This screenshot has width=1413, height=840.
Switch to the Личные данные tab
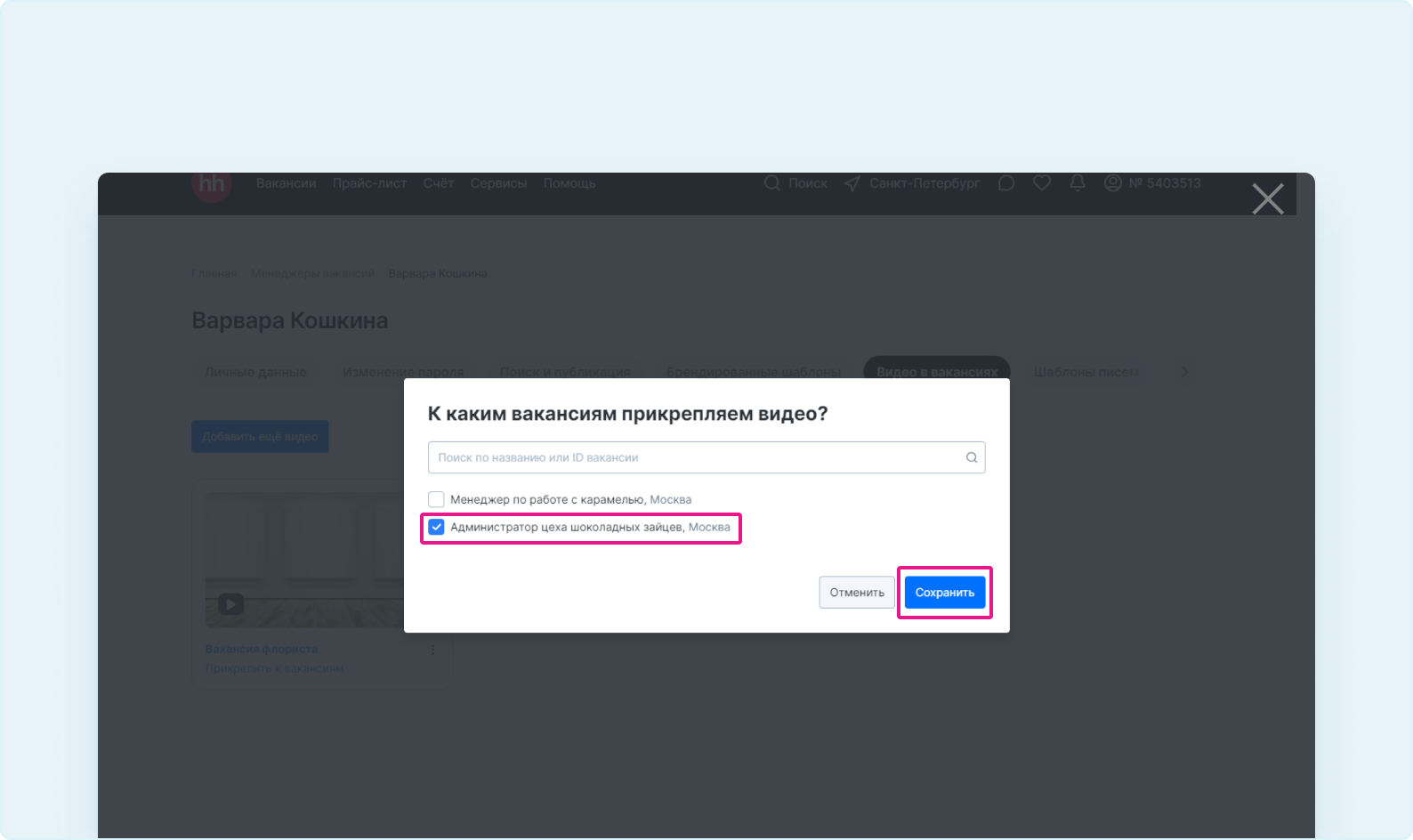[255, 372]
